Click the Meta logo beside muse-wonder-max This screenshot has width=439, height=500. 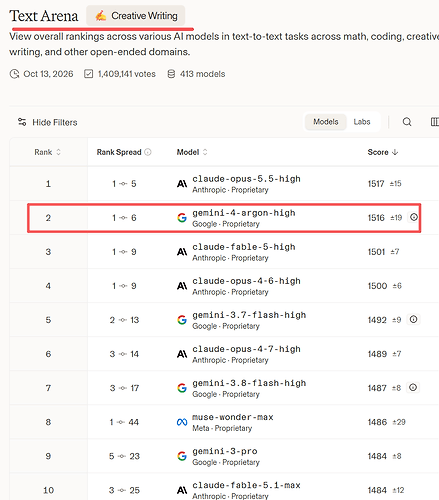[x=182, y=422]
